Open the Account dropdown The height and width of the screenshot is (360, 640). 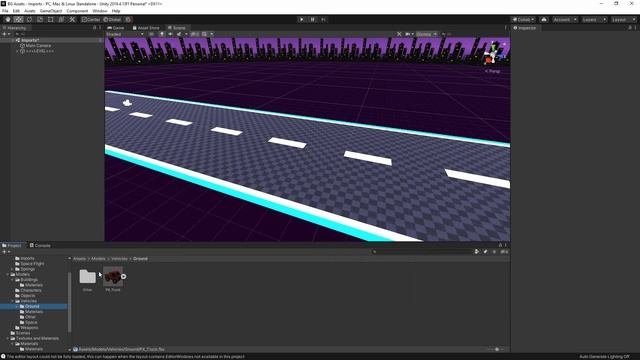pos(565,20)
